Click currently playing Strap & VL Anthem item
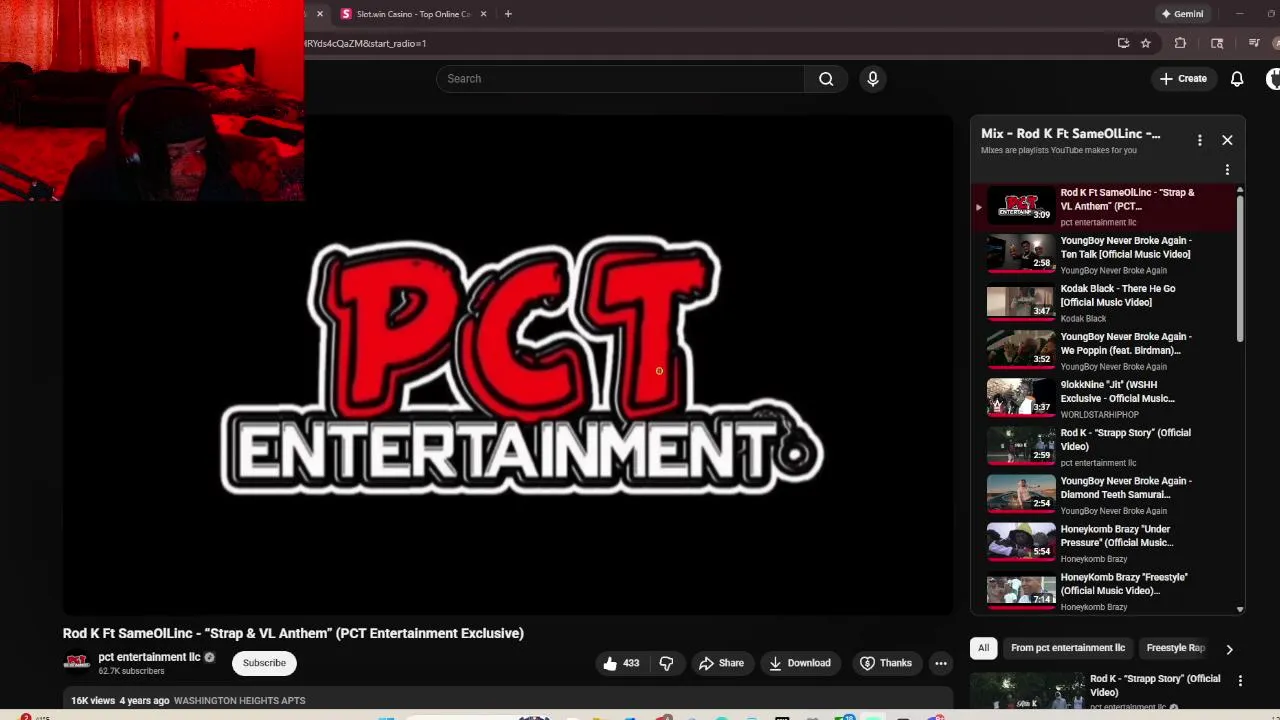 pos(1104,207)
